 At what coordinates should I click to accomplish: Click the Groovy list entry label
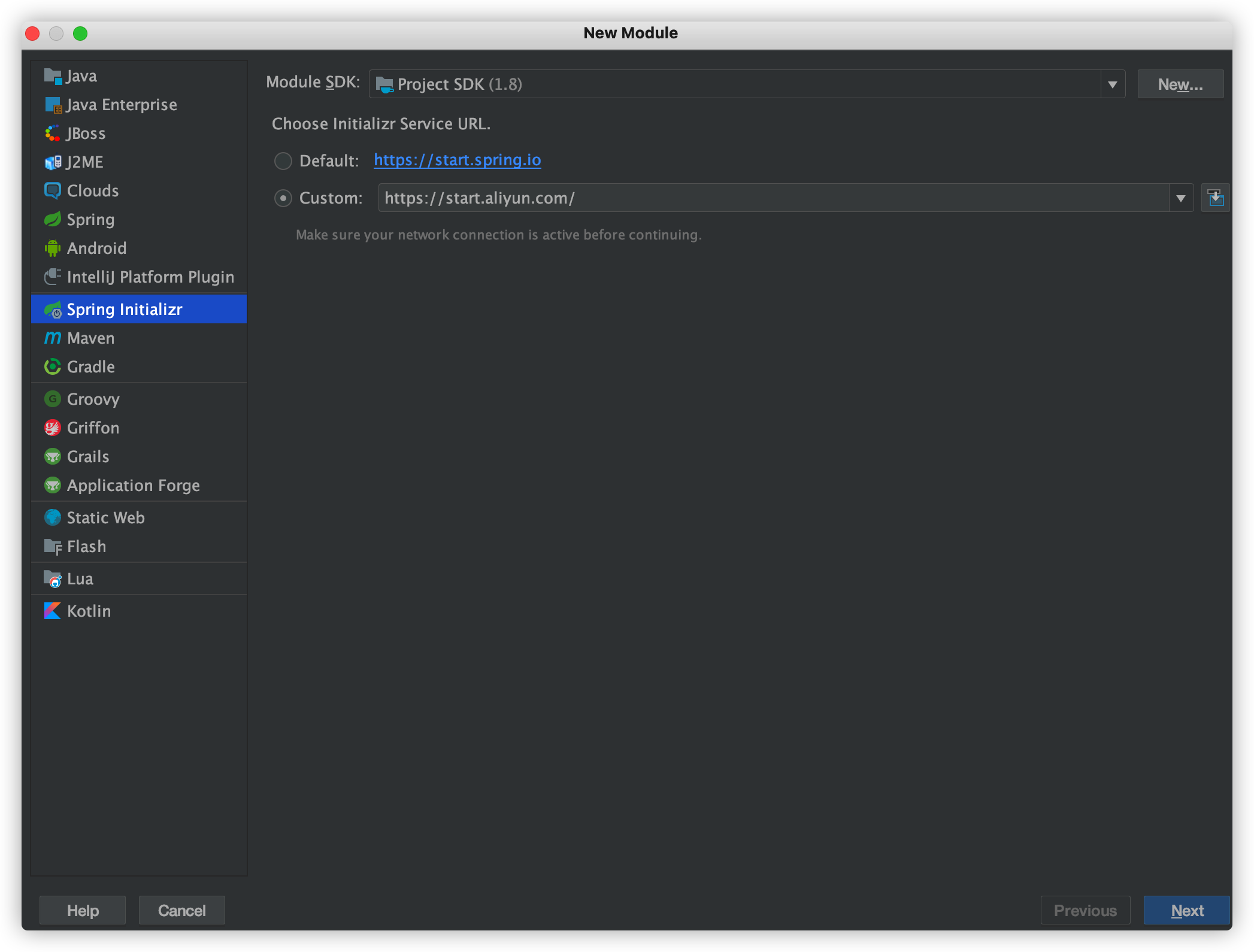tap(93, 399)
